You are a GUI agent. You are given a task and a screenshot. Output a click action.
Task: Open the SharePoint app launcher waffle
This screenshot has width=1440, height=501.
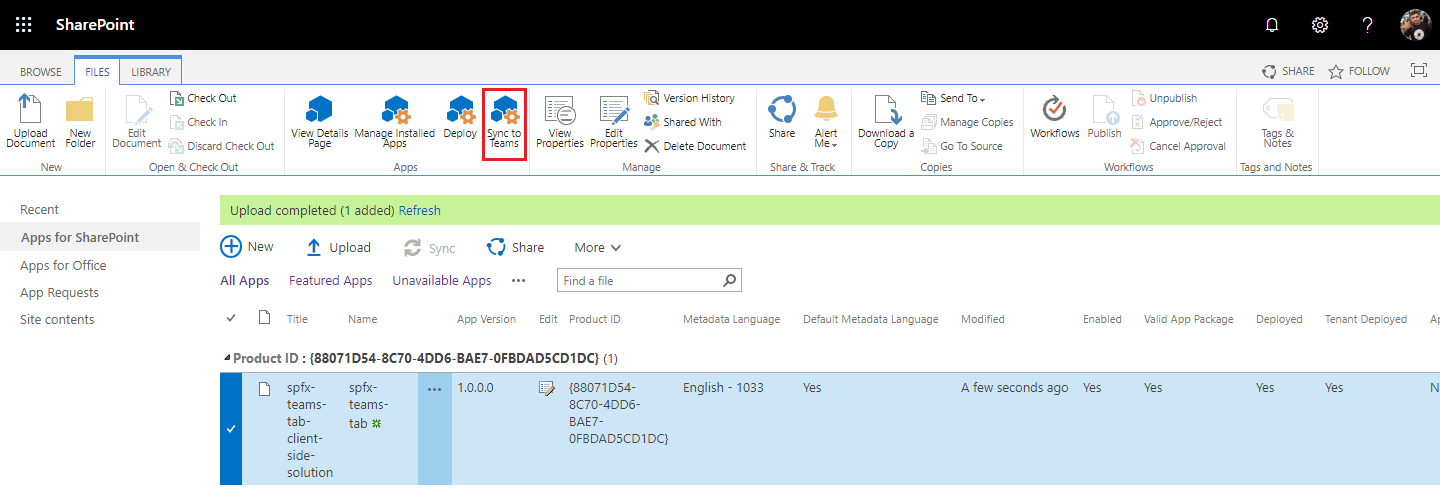[x=24, y=25]
